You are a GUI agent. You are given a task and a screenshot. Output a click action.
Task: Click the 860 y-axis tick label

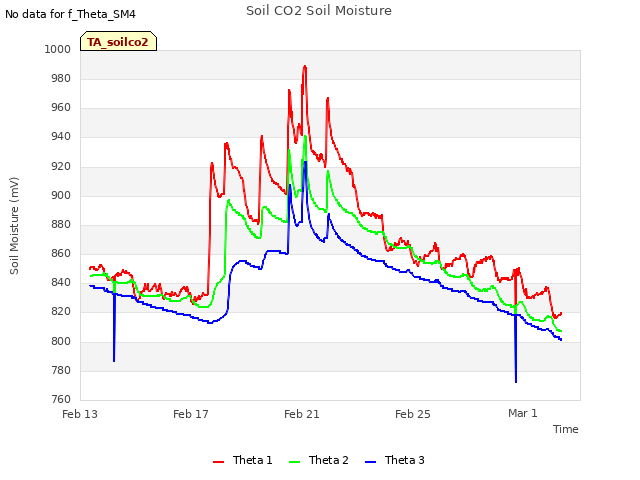[x=61, y=253]
